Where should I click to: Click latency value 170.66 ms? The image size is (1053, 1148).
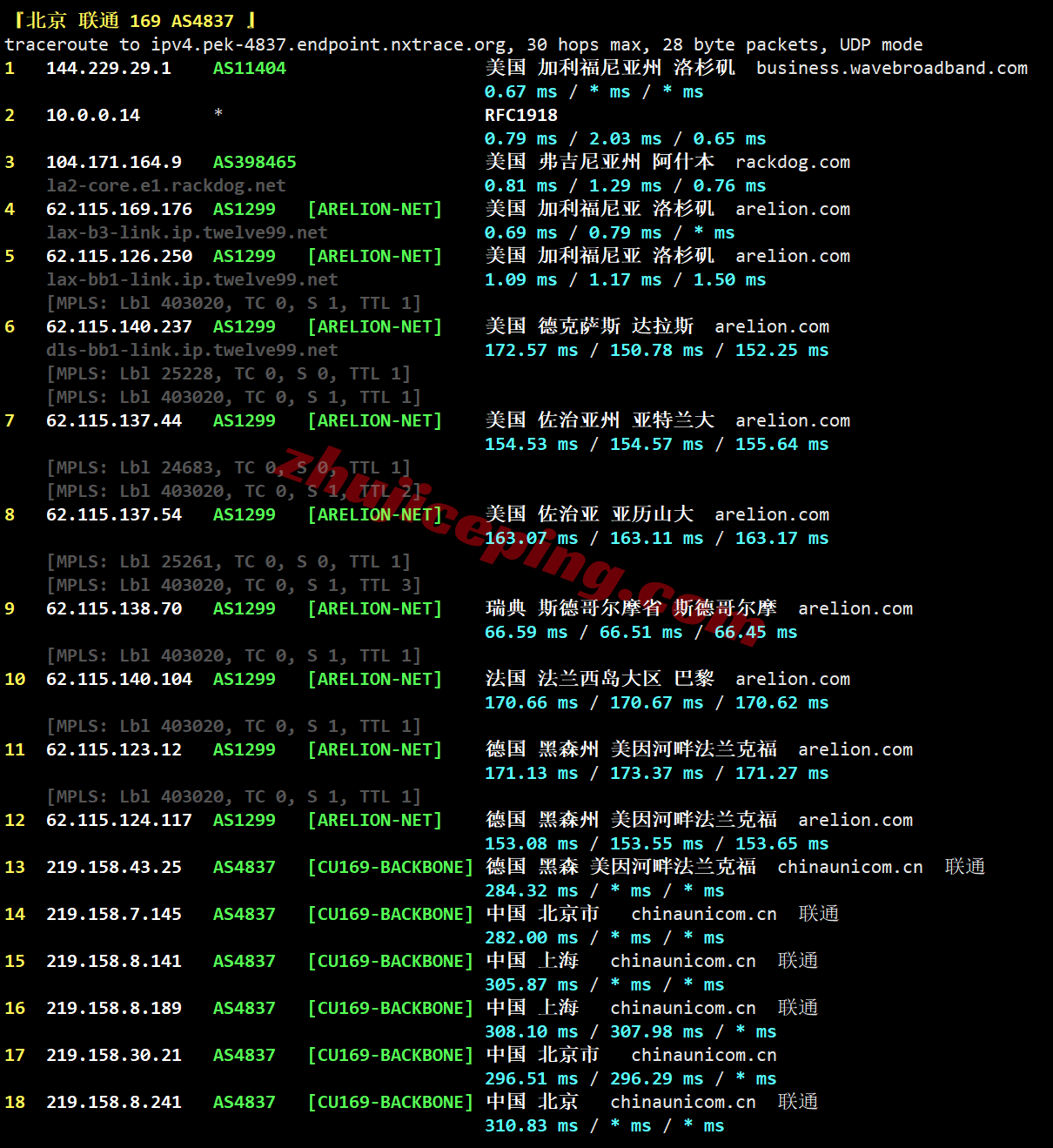532,702
